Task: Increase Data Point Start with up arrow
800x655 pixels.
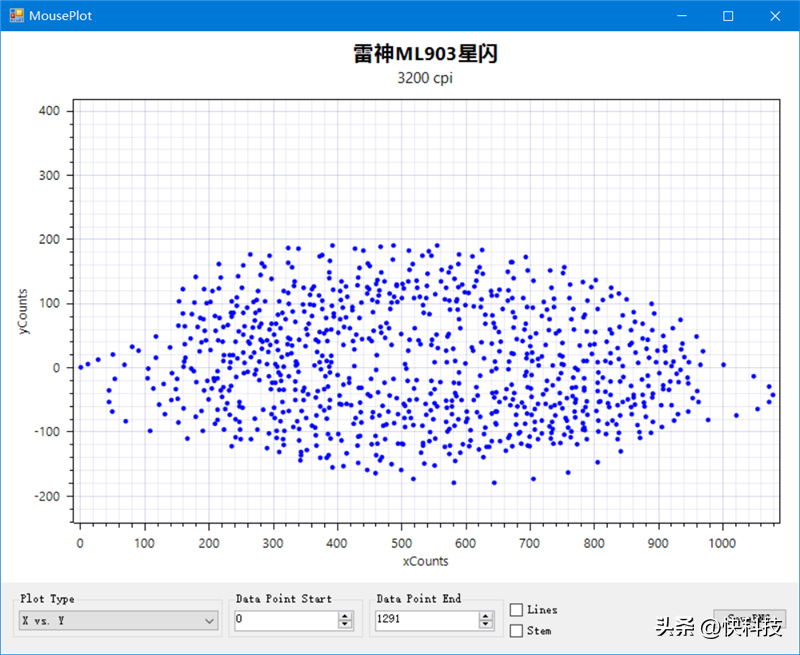Action: [346, 616]
